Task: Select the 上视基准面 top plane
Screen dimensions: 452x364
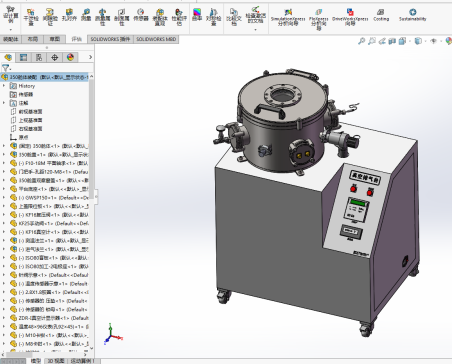Action: [x=30, y=120]
